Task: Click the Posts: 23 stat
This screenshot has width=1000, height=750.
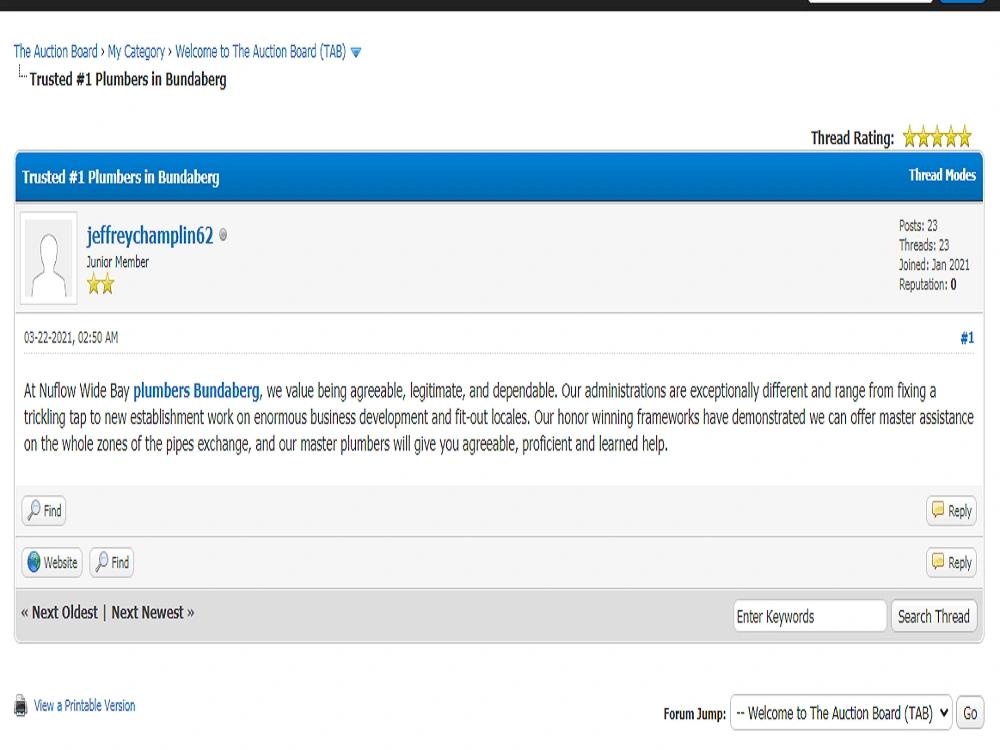Action: point(918,225)
